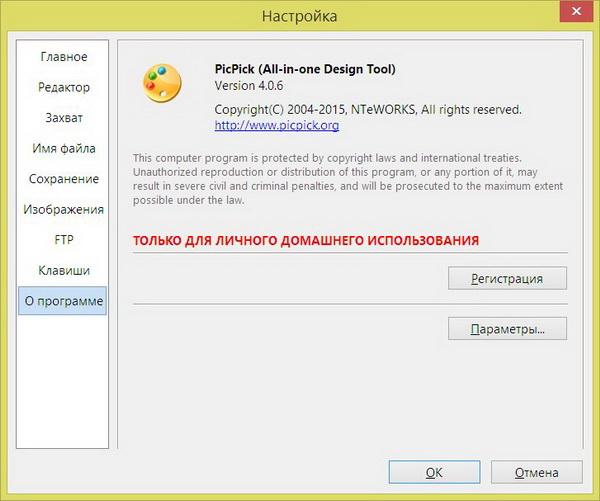600x501 pixels.
Task: Click the red personal home use notice
Action: coord(305,241)
